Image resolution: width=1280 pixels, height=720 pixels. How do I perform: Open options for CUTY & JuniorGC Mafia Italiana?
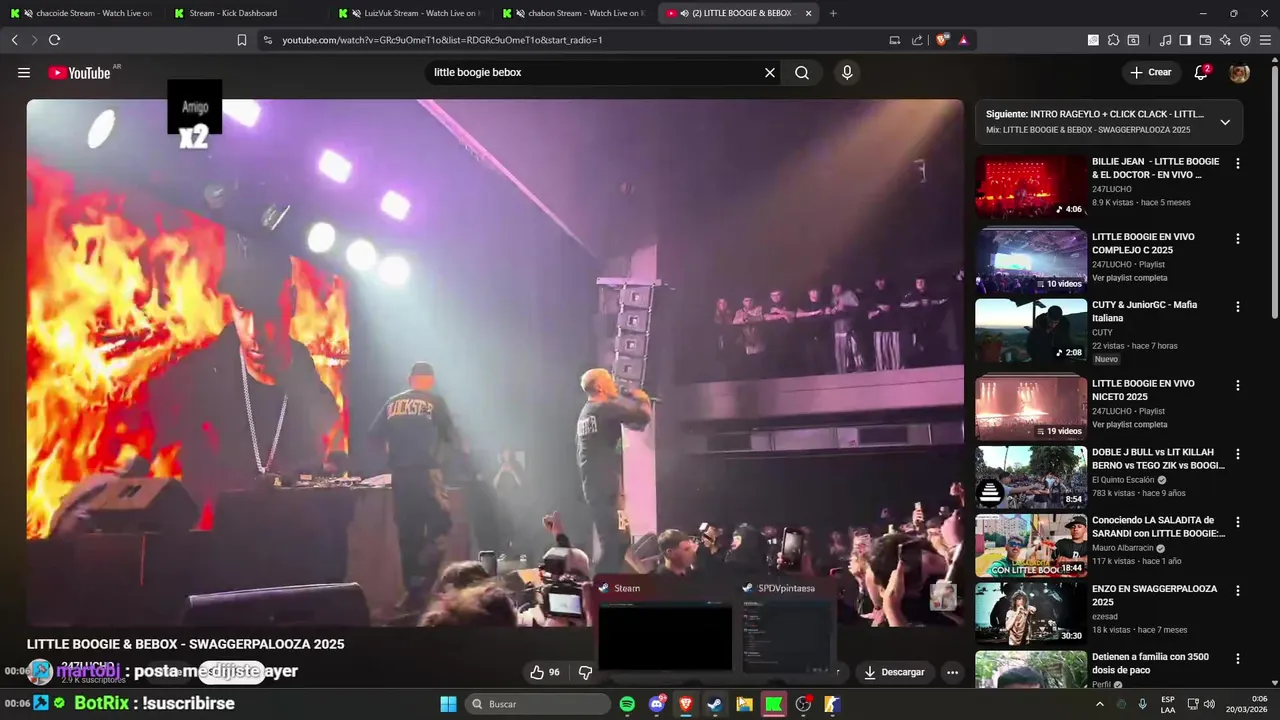1238,307
